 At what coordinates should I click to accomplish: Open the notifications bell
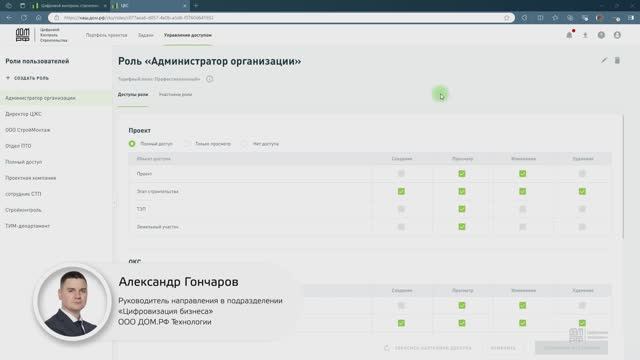569,36
